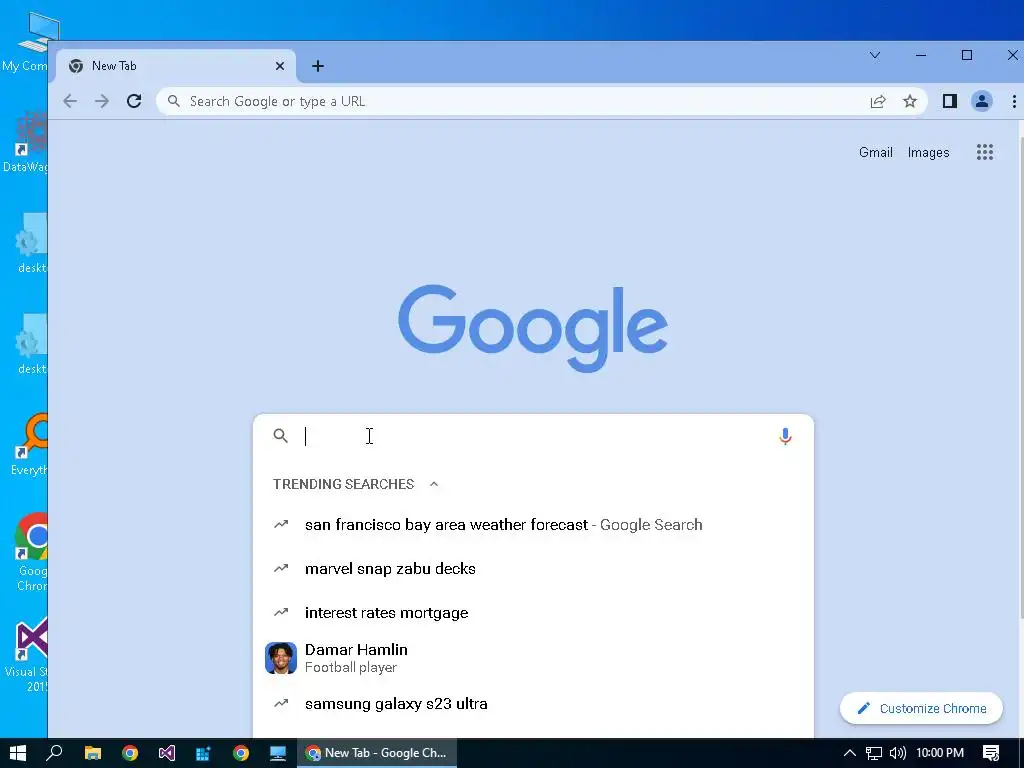
Task: Collapse the Trending Searches section
Action: (434, 484)
